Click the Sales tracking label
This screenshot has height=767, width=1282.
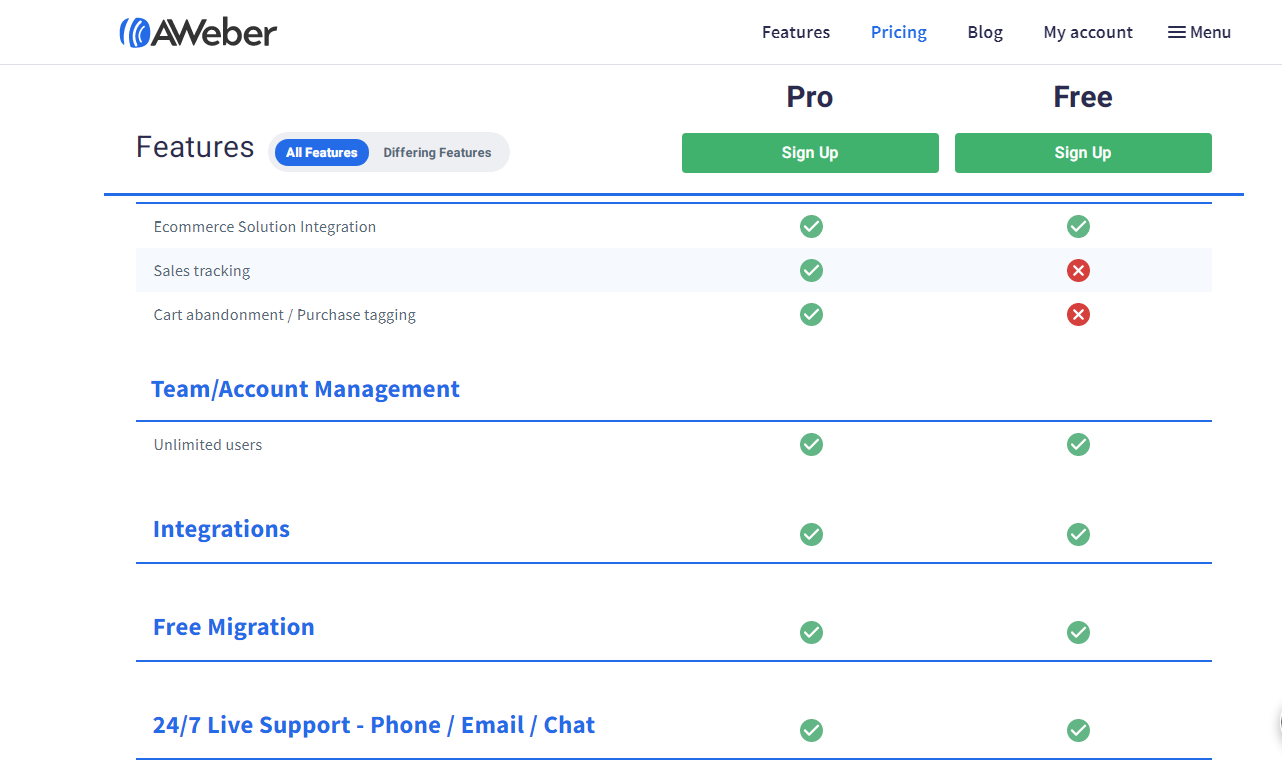point(202,271)
